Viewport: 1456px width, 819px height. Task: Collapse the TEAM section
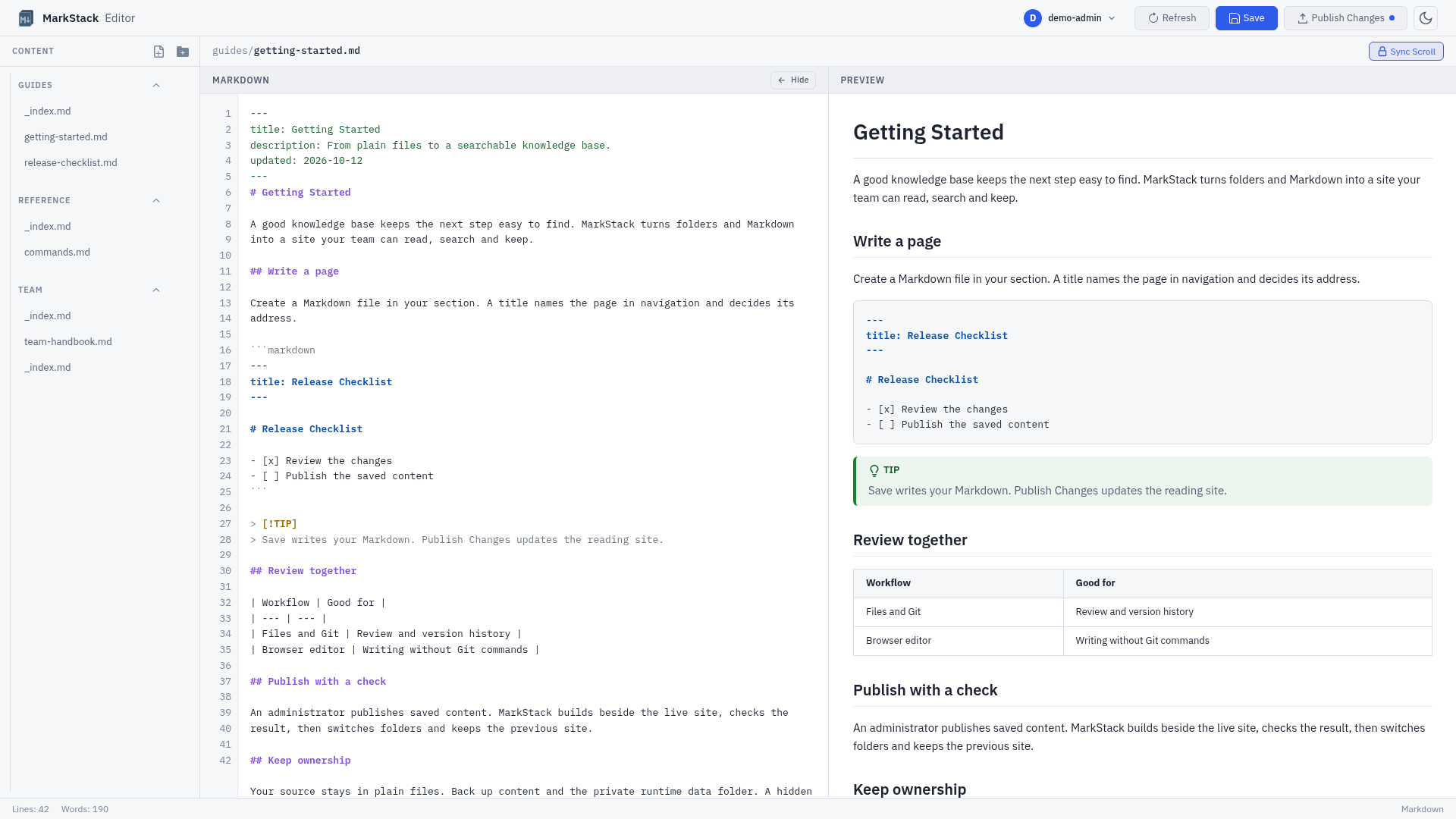156,290
